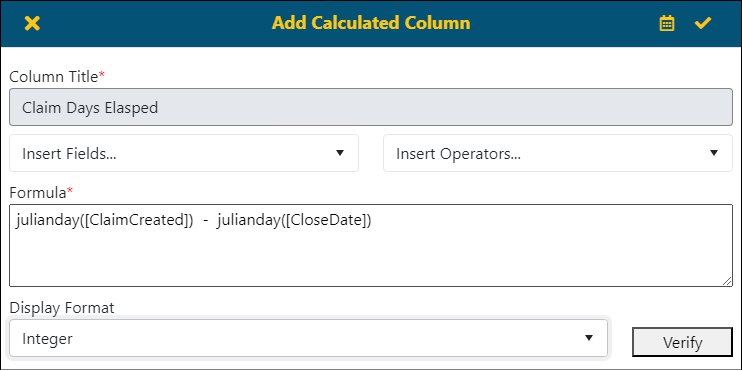Image resolution: width=742 pixels, height=370 pixels.
Task: Click the Formula label
Action: pyautogui.click(x=37, y=193)
